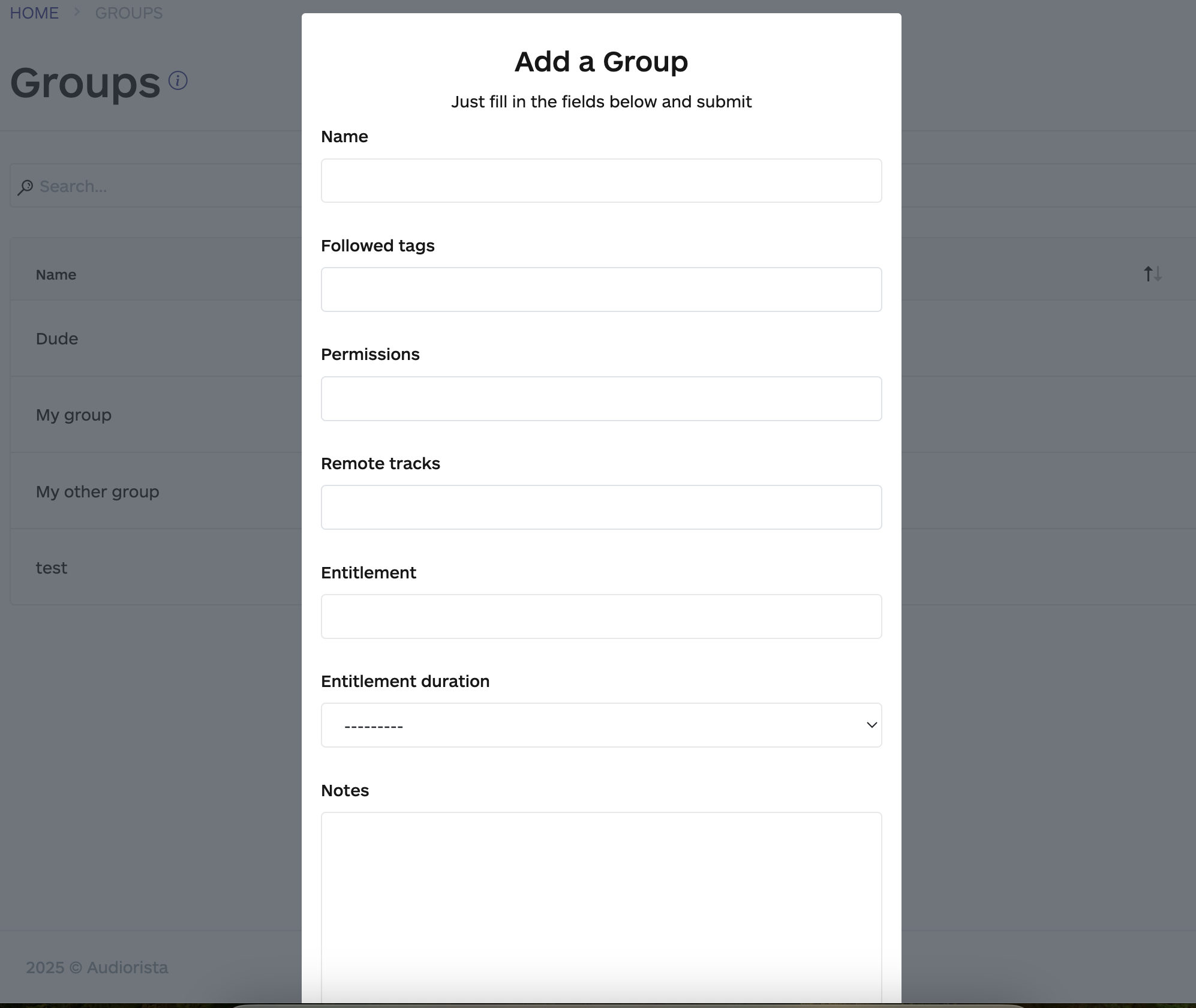Click the Permissions input field
Viewport: 1196px width, 1008px height.
pos(600,398)
